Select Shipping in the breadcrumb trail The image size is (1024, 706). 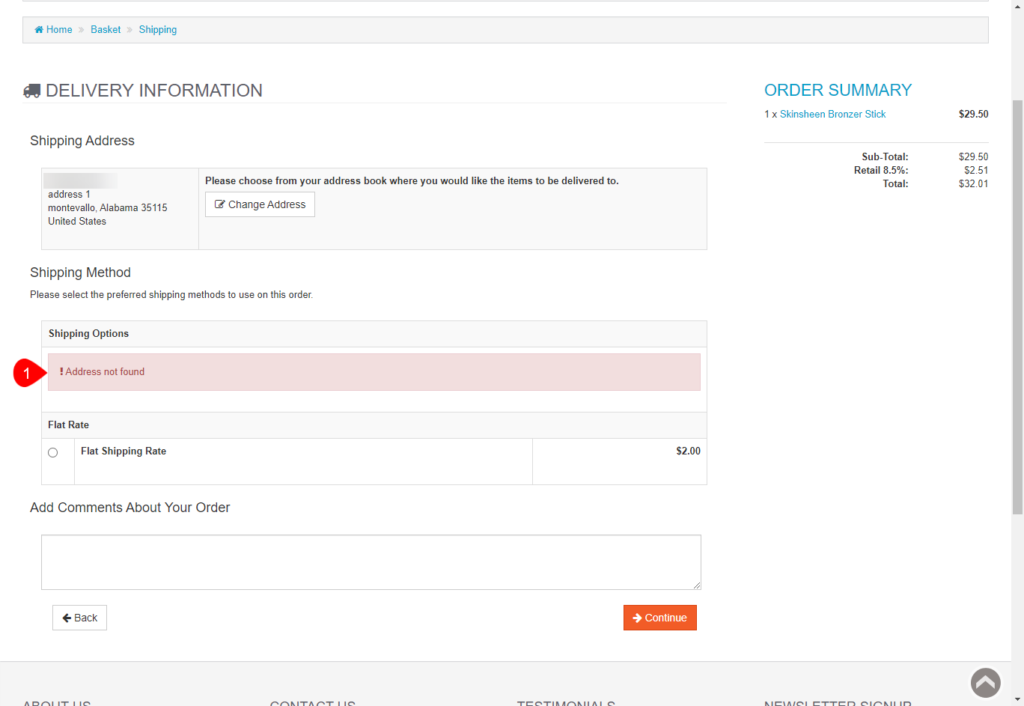(157, 29)
